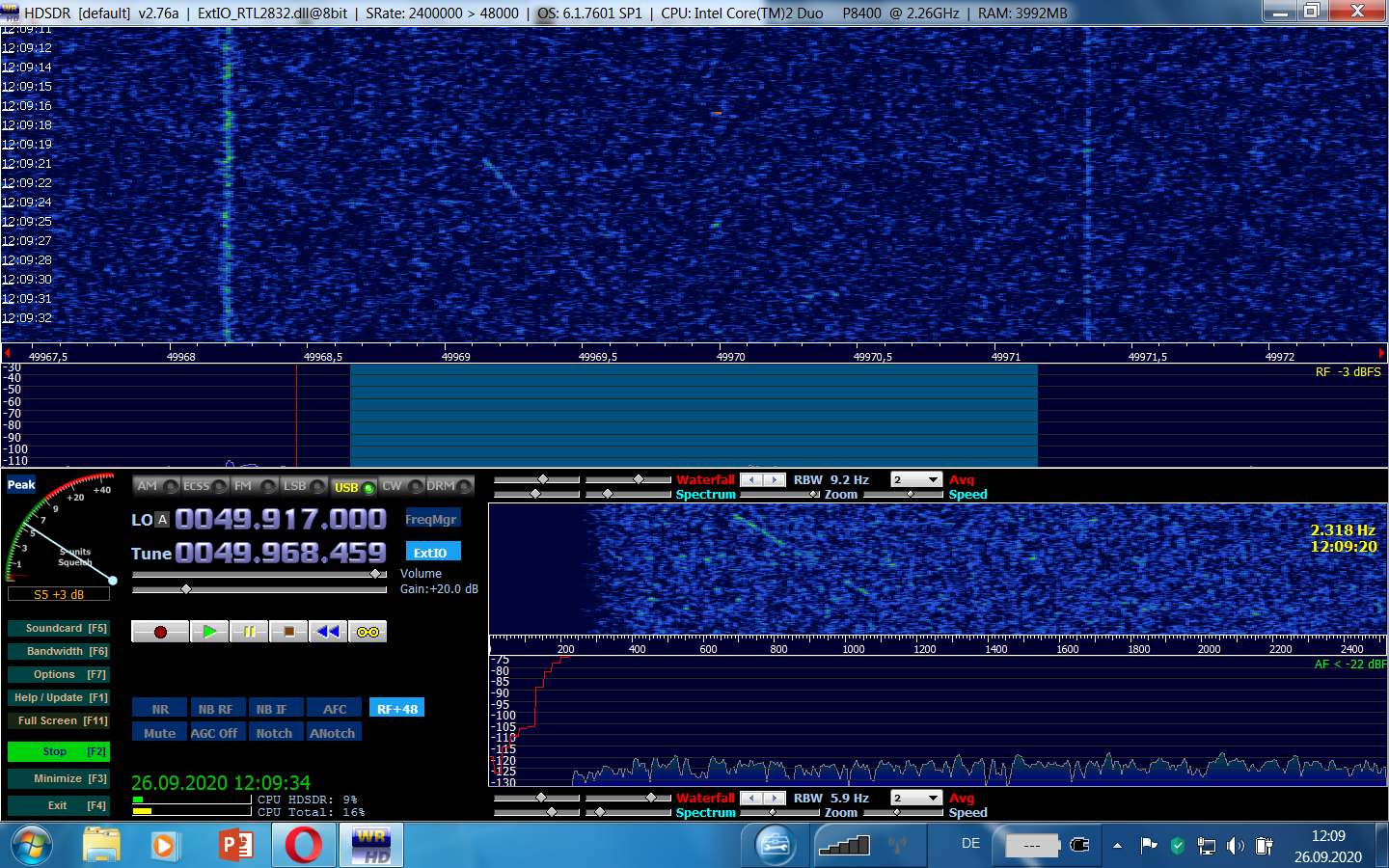Adjust the Volume slider

click(x=259, y=574)
